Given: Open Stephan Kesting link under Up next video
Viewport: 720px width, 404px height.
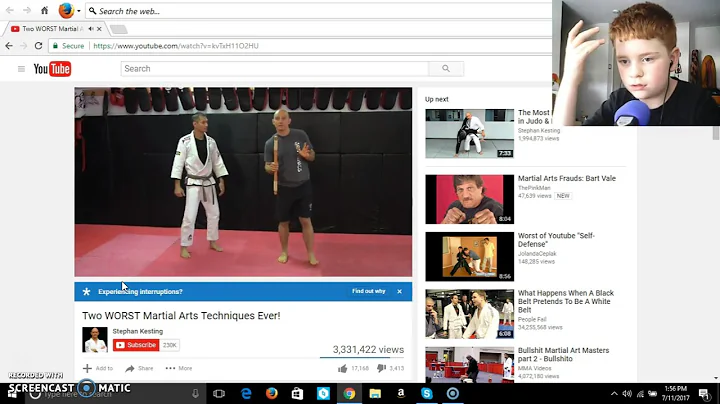Looking at the screenshot, I should 539,130.
